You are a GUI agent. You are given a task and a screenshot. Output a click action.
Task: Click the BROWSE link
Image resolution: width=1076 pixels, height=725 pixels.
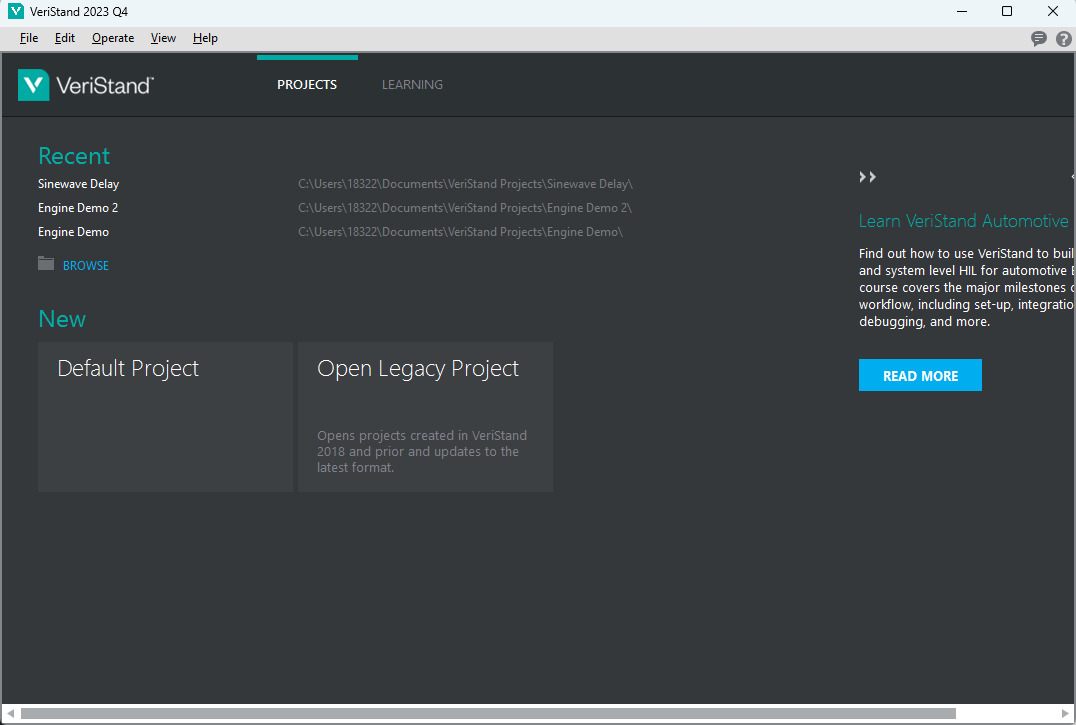pos(86,265)
